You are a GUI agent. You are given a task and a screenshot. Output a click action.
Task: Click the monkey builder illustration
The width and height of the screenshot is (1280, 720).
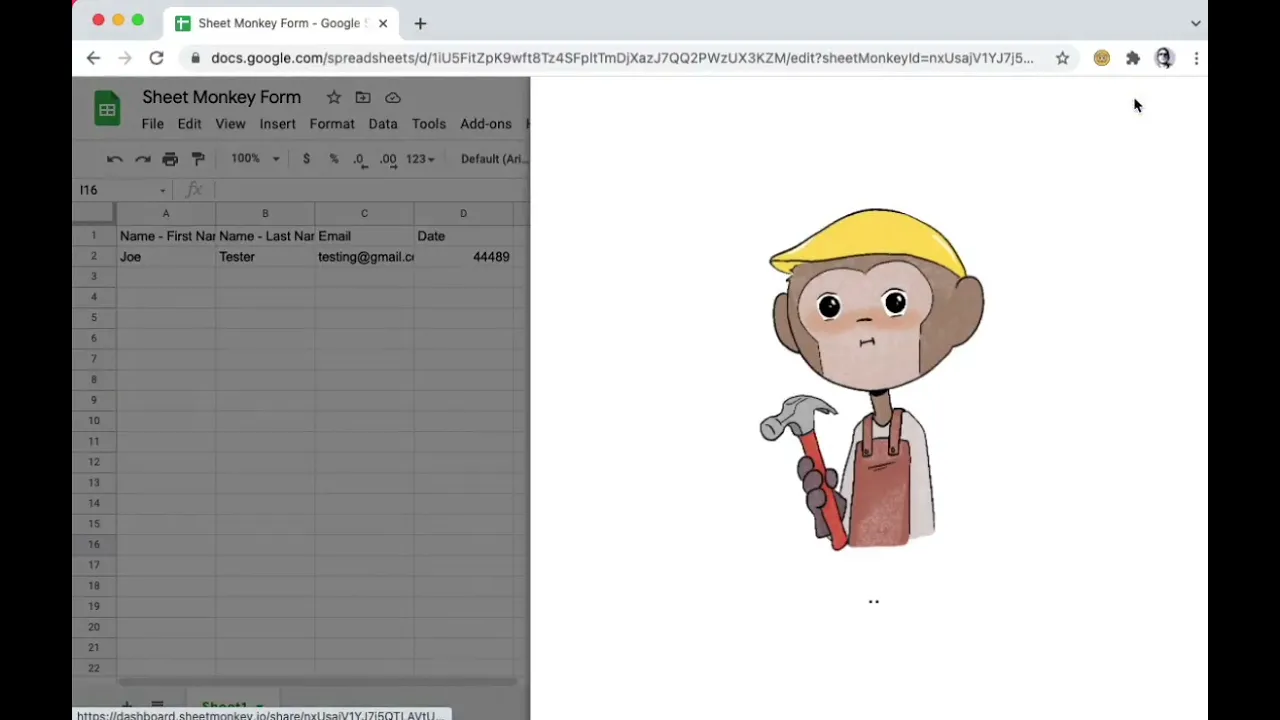point(872,379)
